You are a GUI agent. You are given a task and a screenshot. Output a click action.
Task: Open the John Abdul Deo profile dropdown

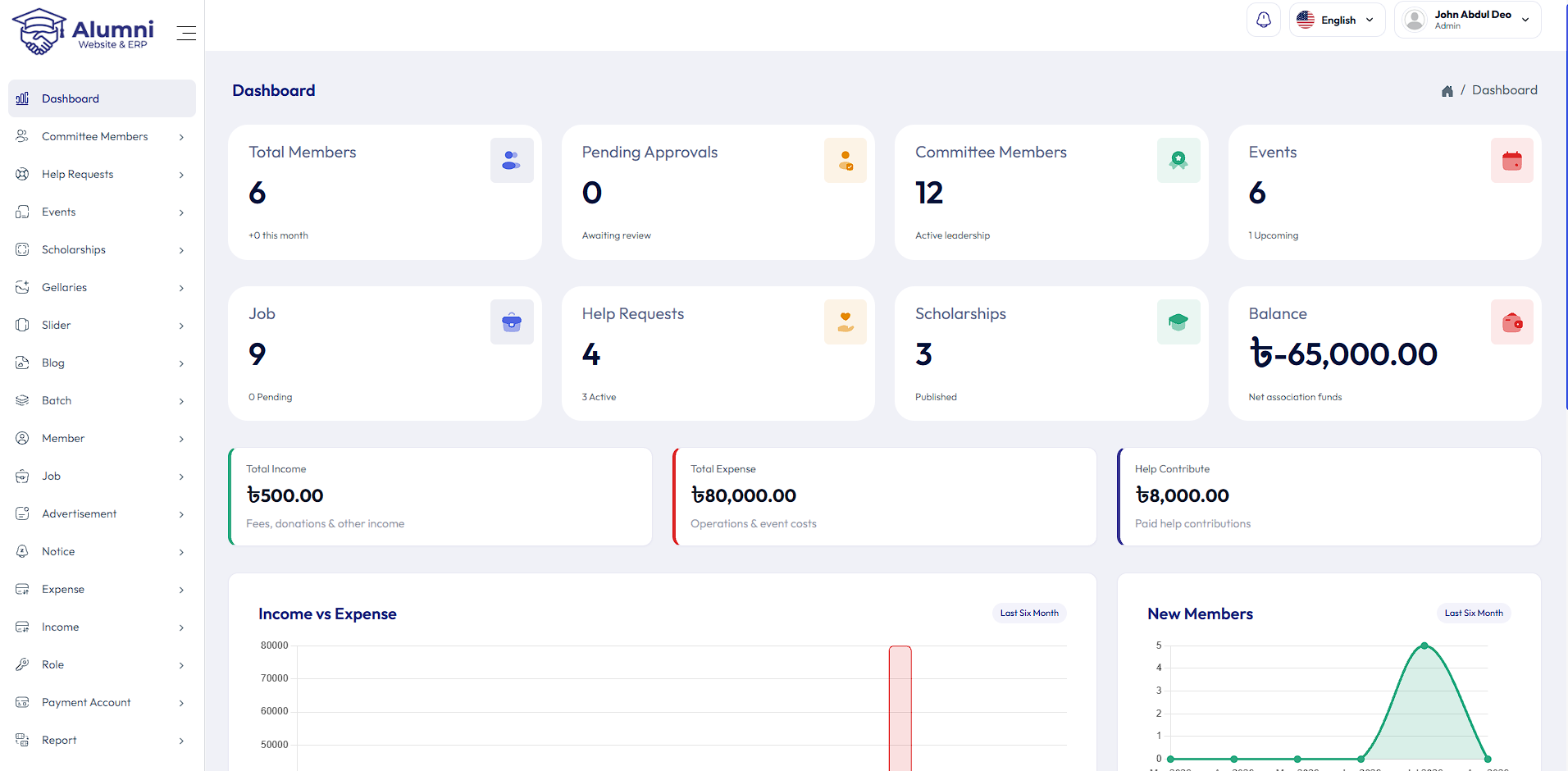click(1467, 20)
